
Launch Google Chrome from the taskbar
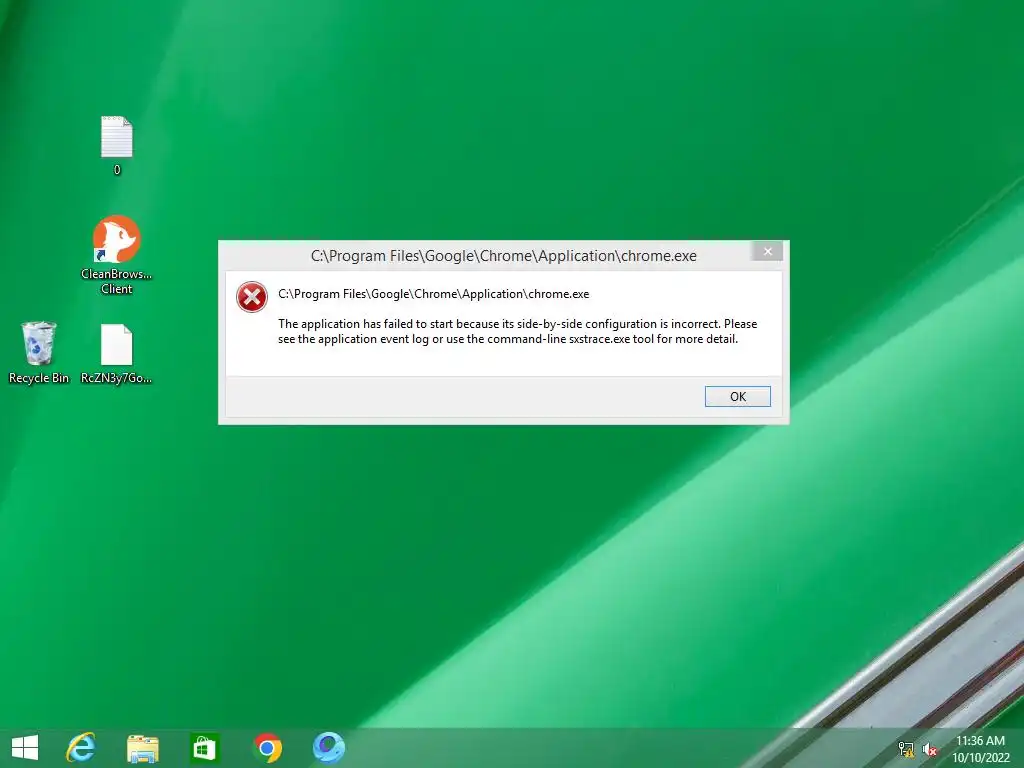pyautogui.click(x=267, y=748)
